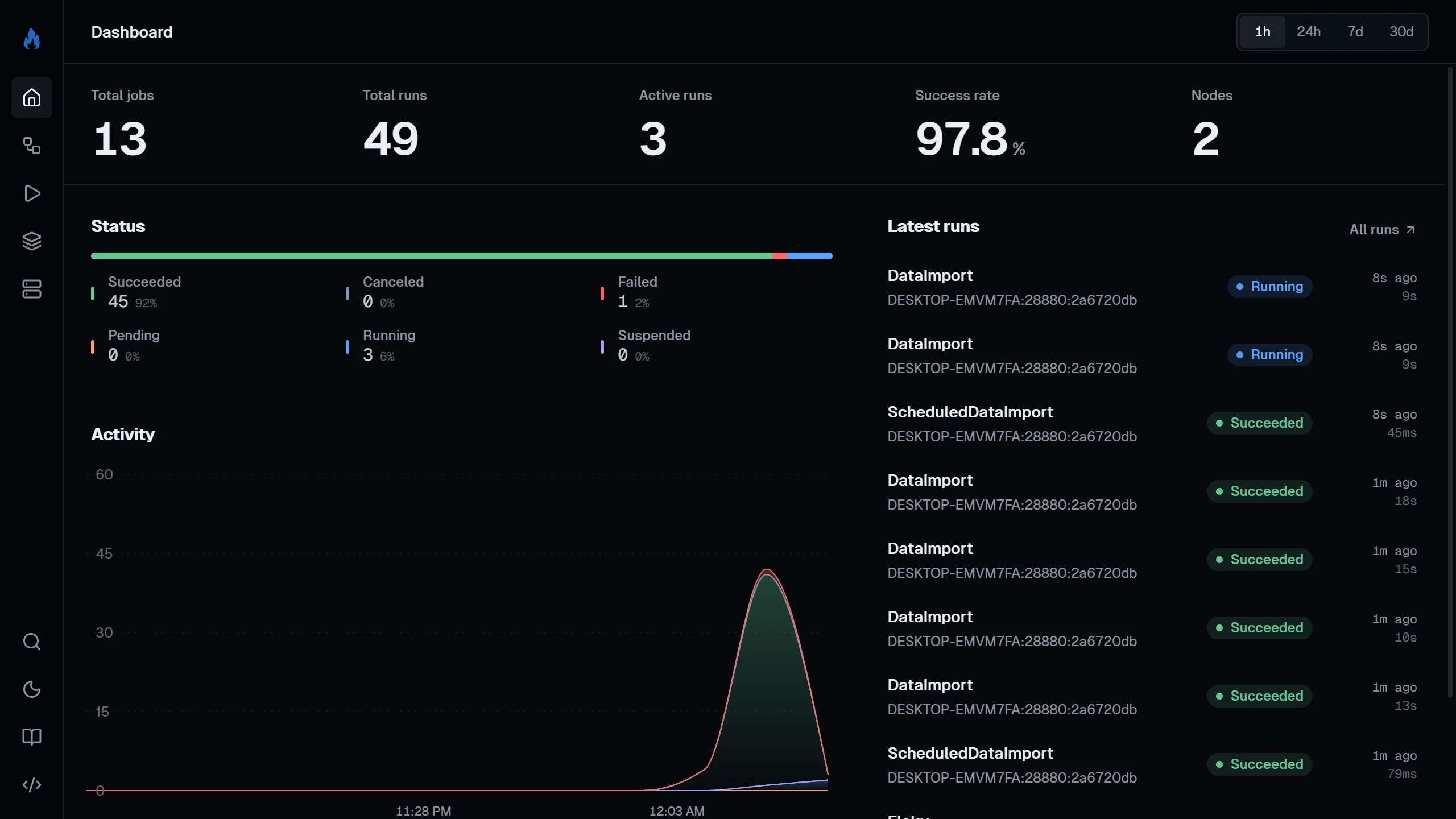
Task: Click Succeeded badge on the 18s run
Action: point(1260,491)
